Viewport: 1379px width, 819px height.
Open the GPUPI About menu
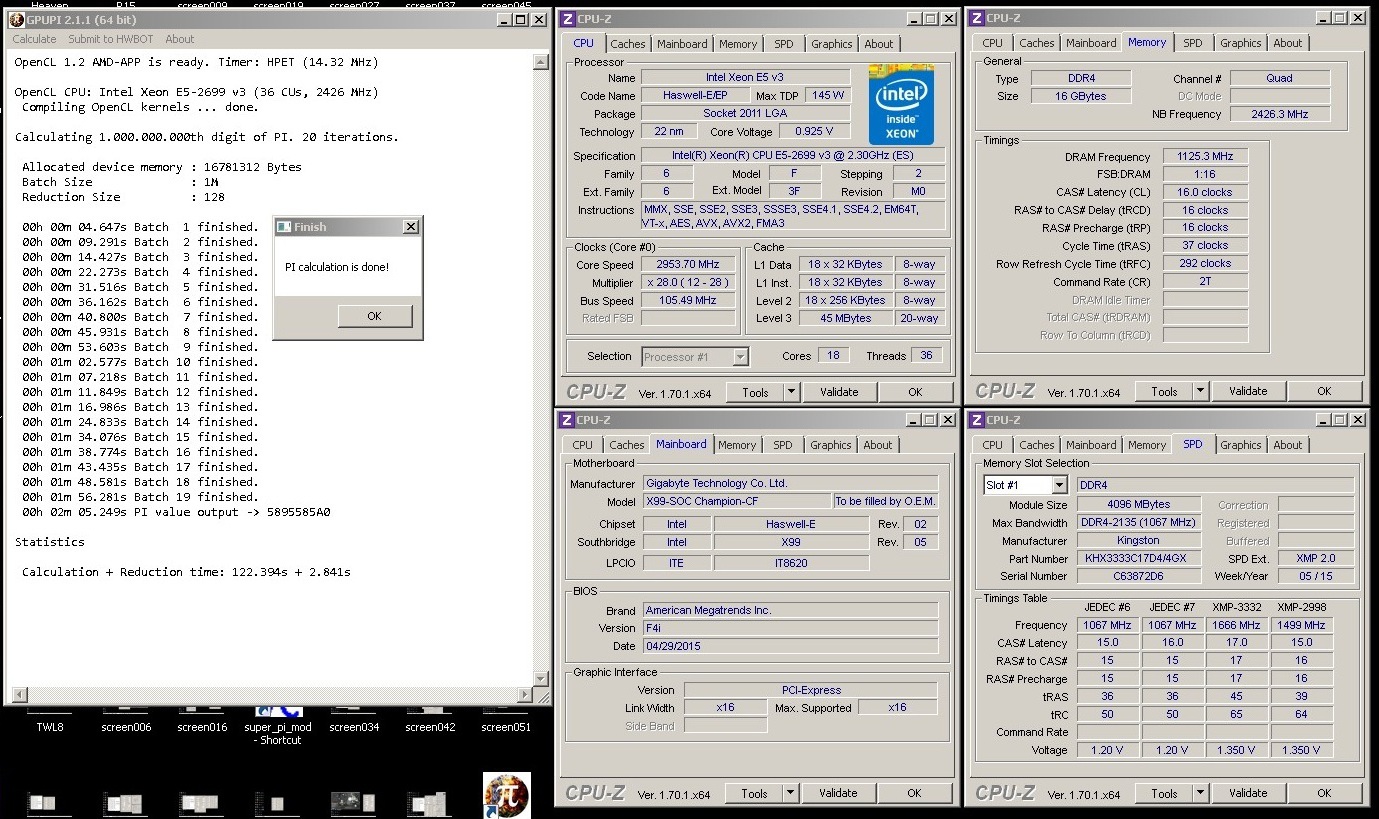pyautogui.click(x=180, y=39)
